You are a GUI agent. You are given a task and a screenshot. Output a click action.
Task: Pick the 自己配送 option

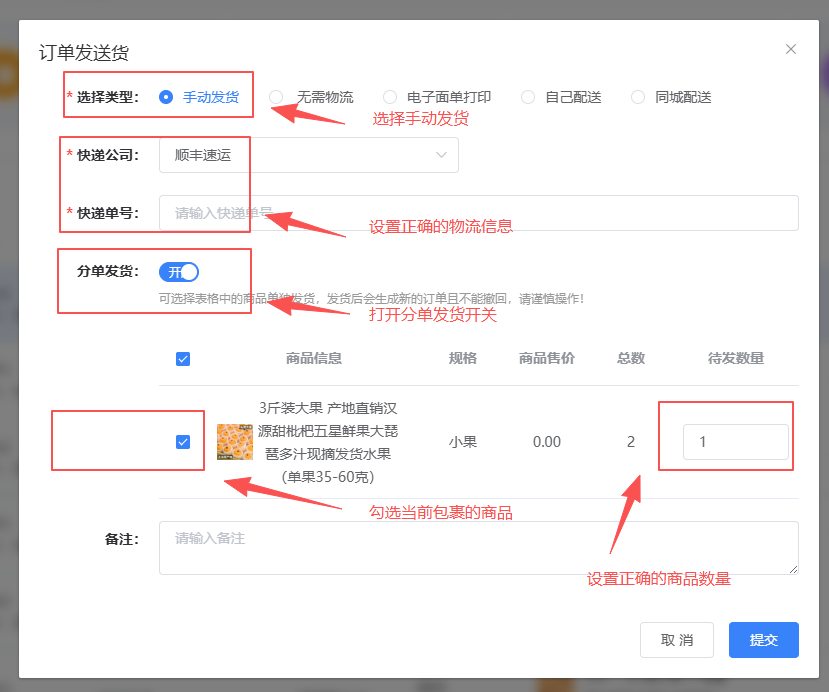coord(528,97)
